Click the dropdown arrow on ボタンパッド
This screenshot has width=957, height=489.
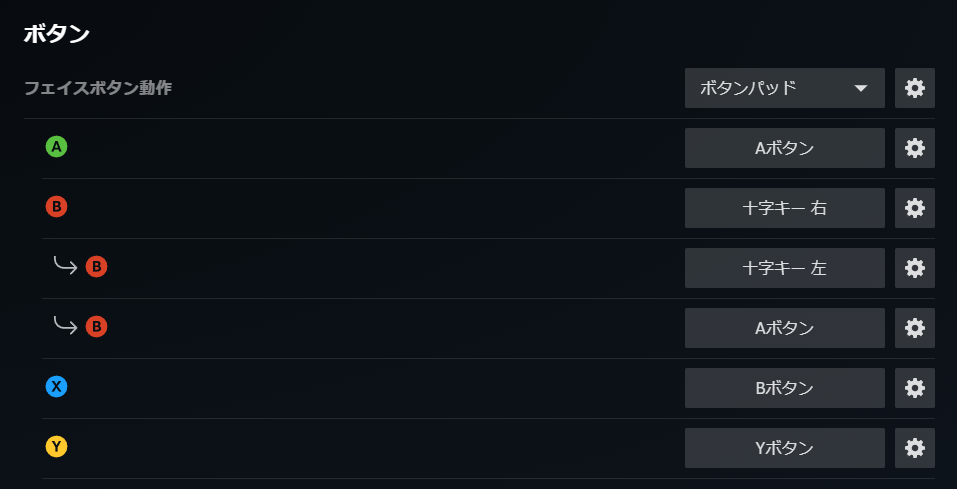861,88
